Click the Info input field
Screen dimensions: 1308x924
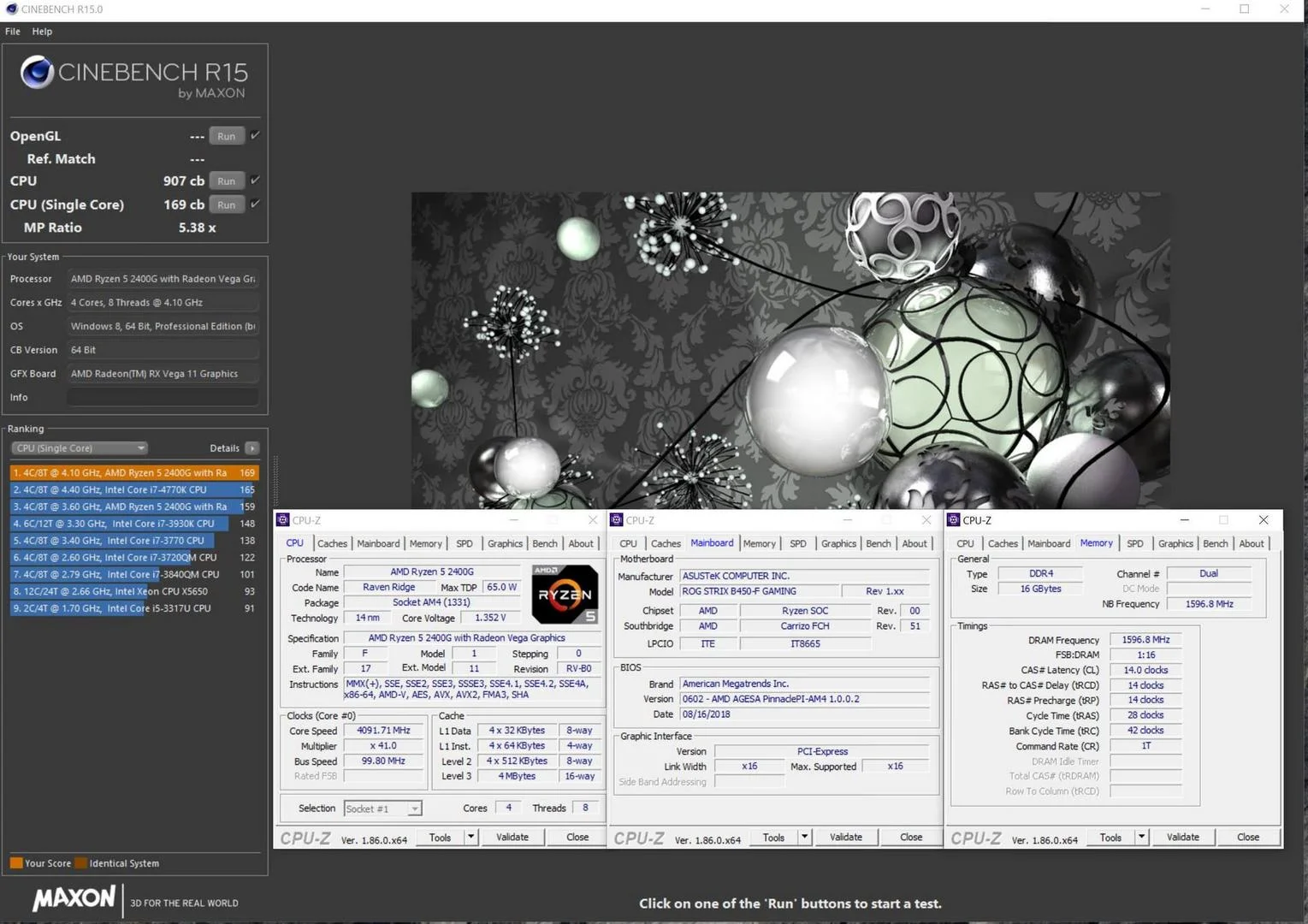(163, 397)
